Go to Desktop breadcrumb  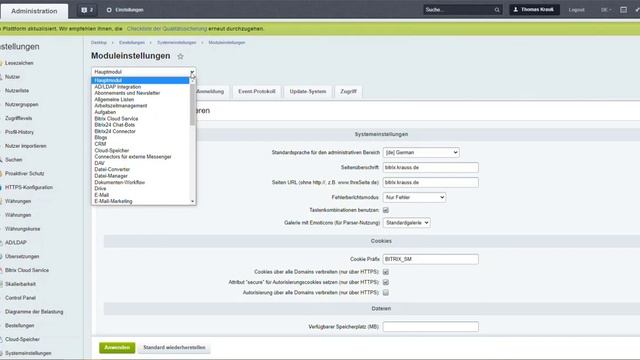point(99,42)
